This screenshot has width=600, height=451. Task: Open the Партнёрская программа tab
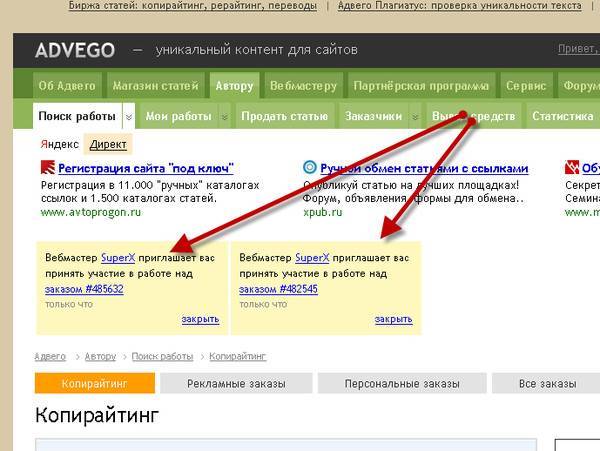point(421,86)
